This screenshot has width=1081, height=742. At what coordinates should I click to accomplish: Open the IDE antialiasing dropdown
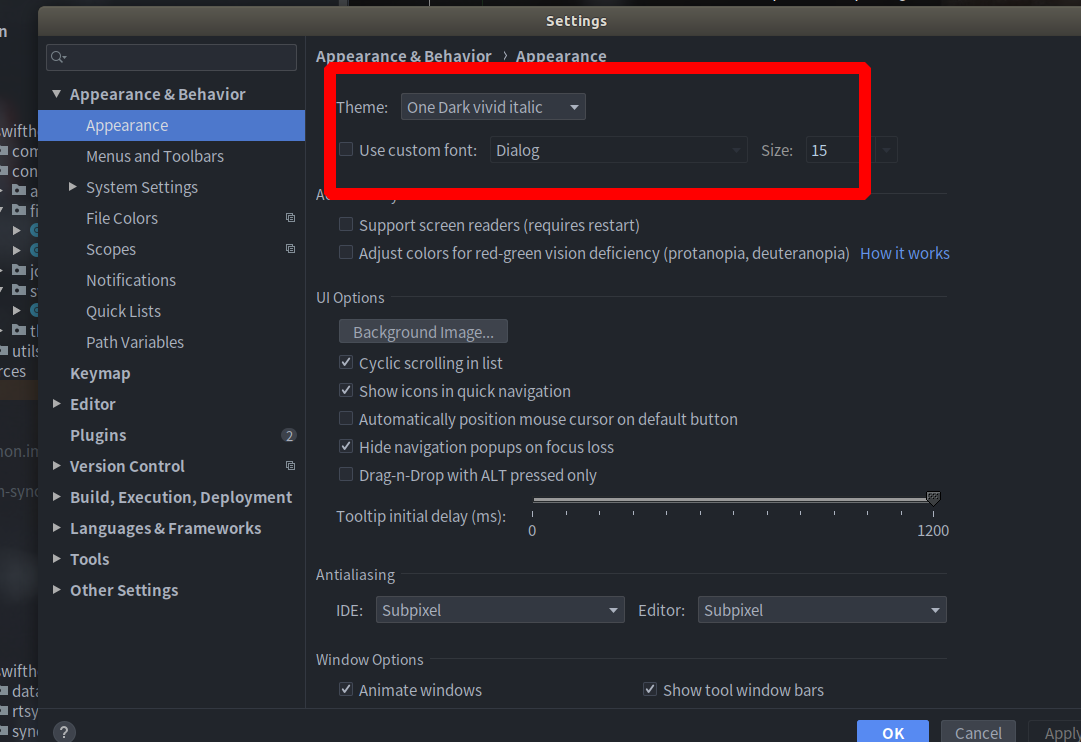pyautogui.click(x=500, y=609)
